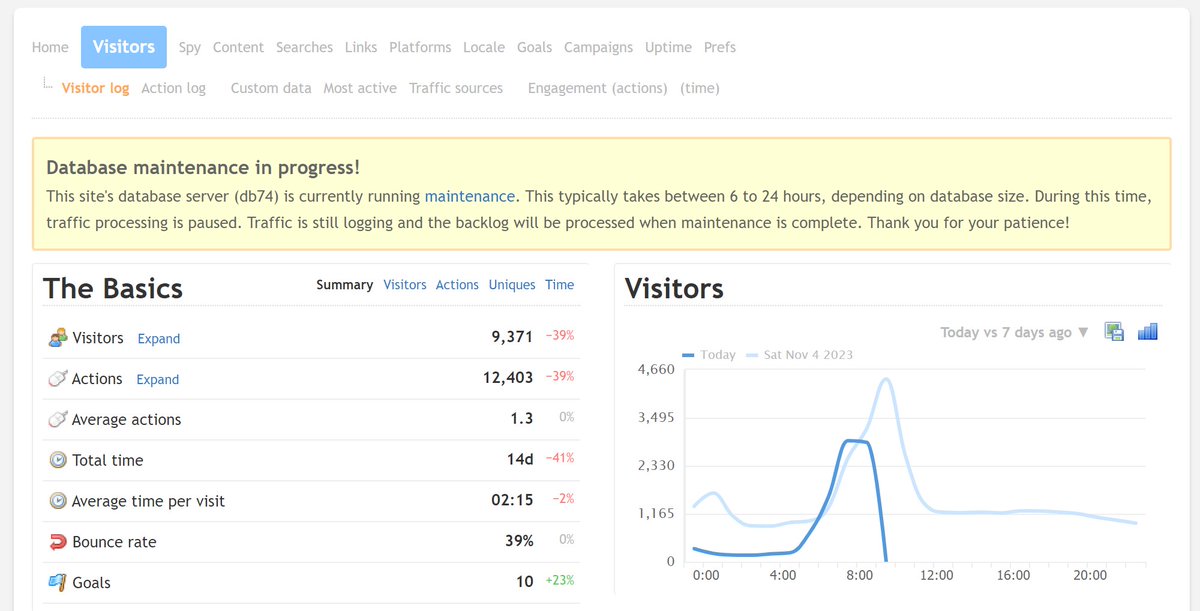The width and height of the screenshot is (1200, 611).
Task: Switch The Basics to Visitors view
Action: (405, 285)
